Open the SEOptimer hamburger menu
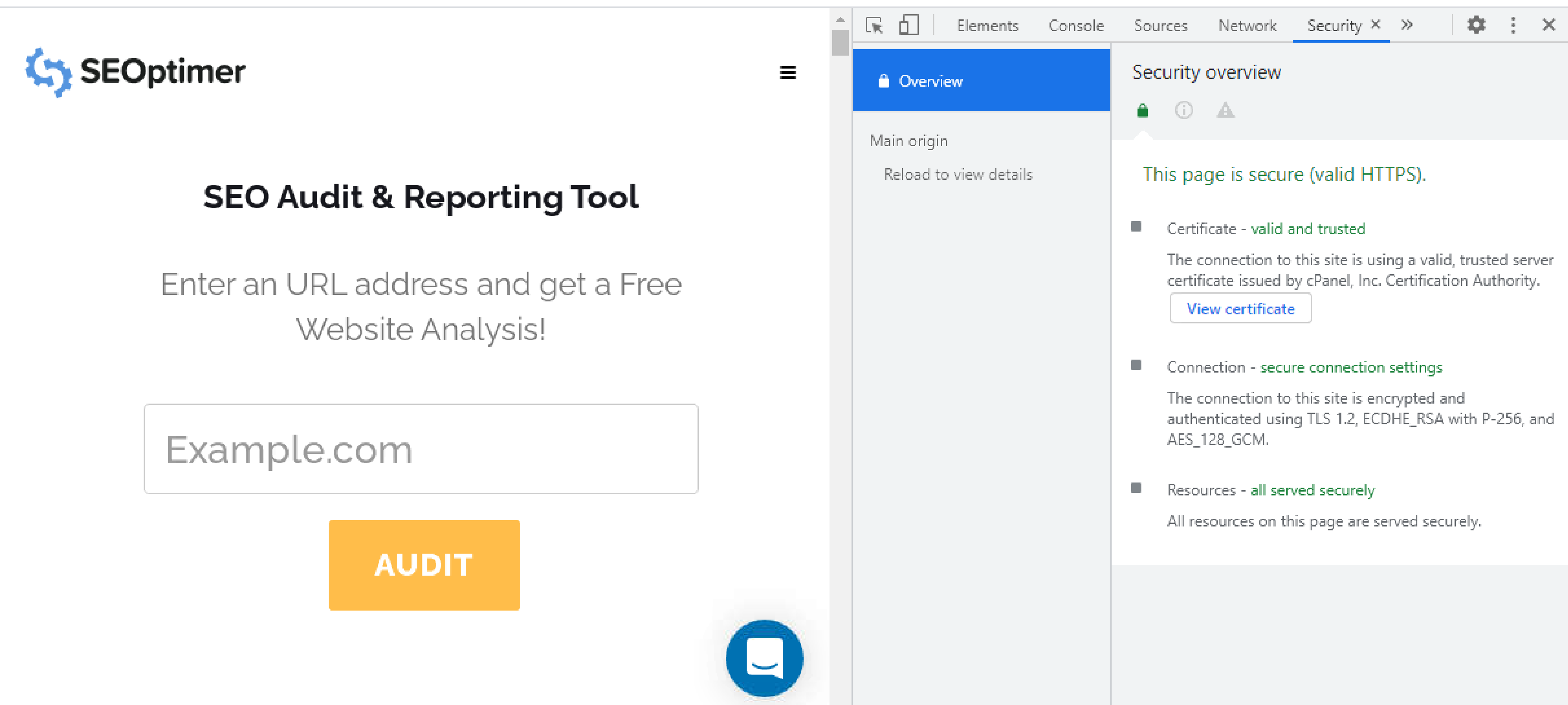Viewport: 1568px width, 705px height. (788, 73)
